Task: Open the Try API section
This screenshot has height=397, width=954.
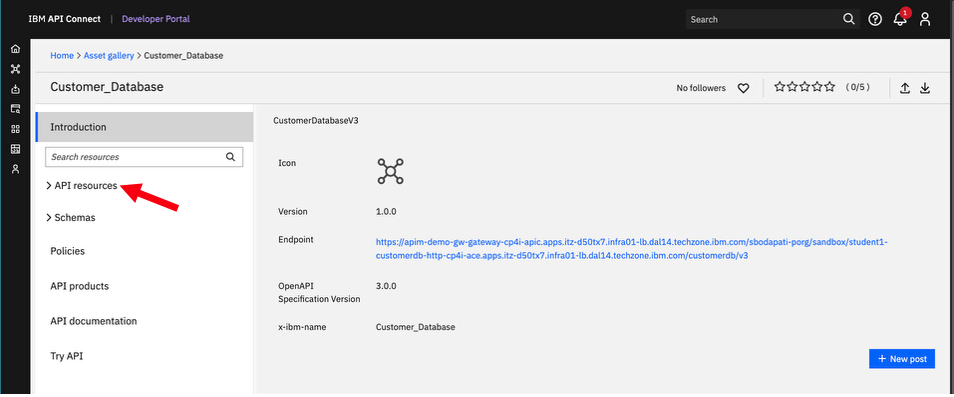Action: [66, 356]
